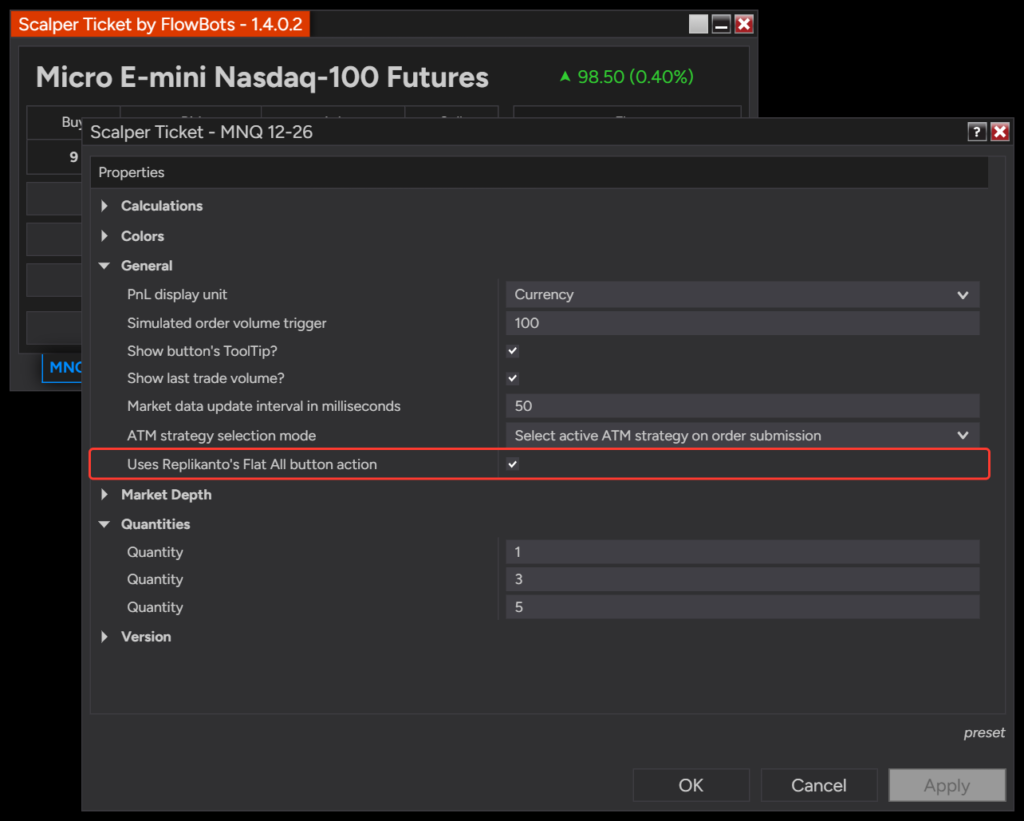Close the Scalper Ticket by FlowBots window
Screen dimensions: 1024x821
(744, 24)
